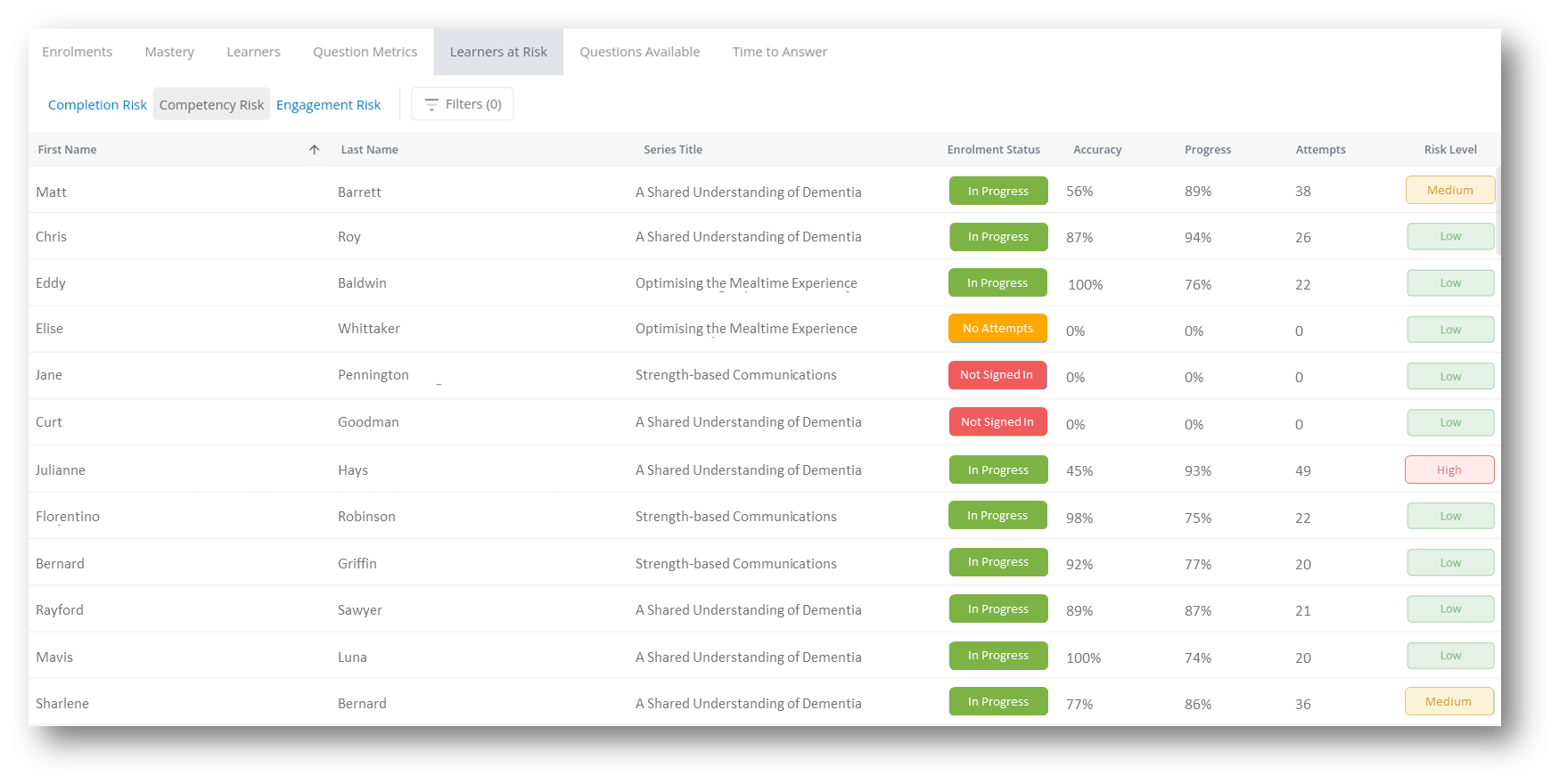This screenshot has height=784, width=1559.
Task: Click the No Attempts status for Elise Whittaker
Action: tap(997, 329)
